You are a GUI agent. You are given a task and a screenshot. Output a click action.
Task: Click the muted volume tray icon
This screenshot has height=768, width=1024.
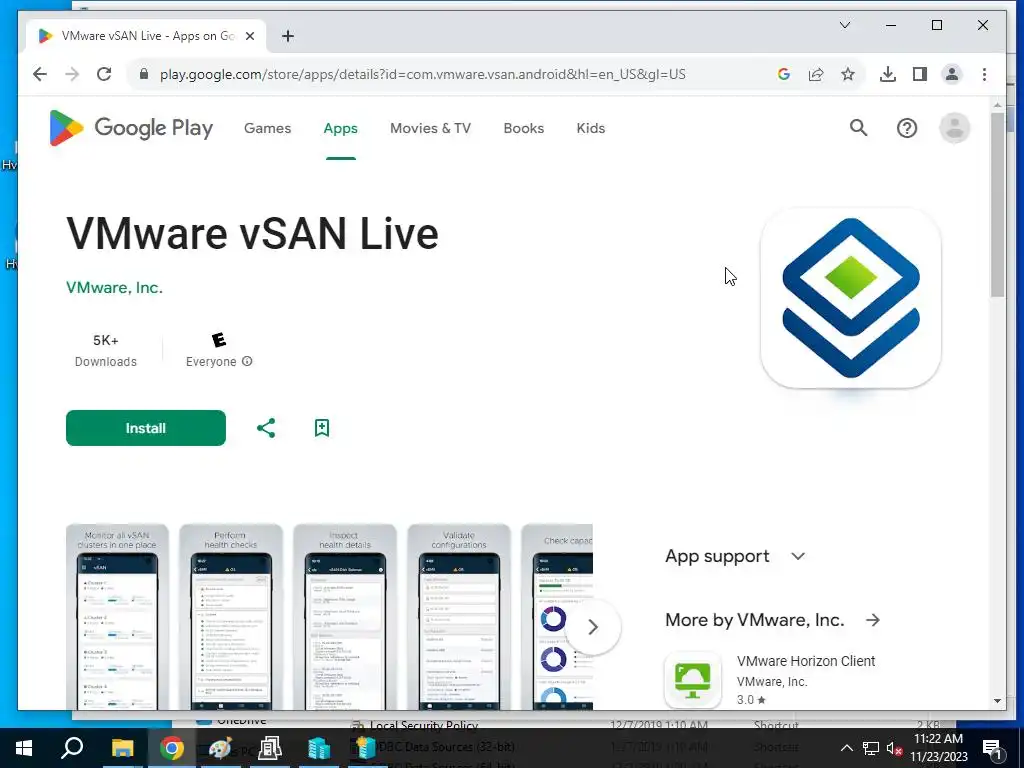(x=894, y=748)
